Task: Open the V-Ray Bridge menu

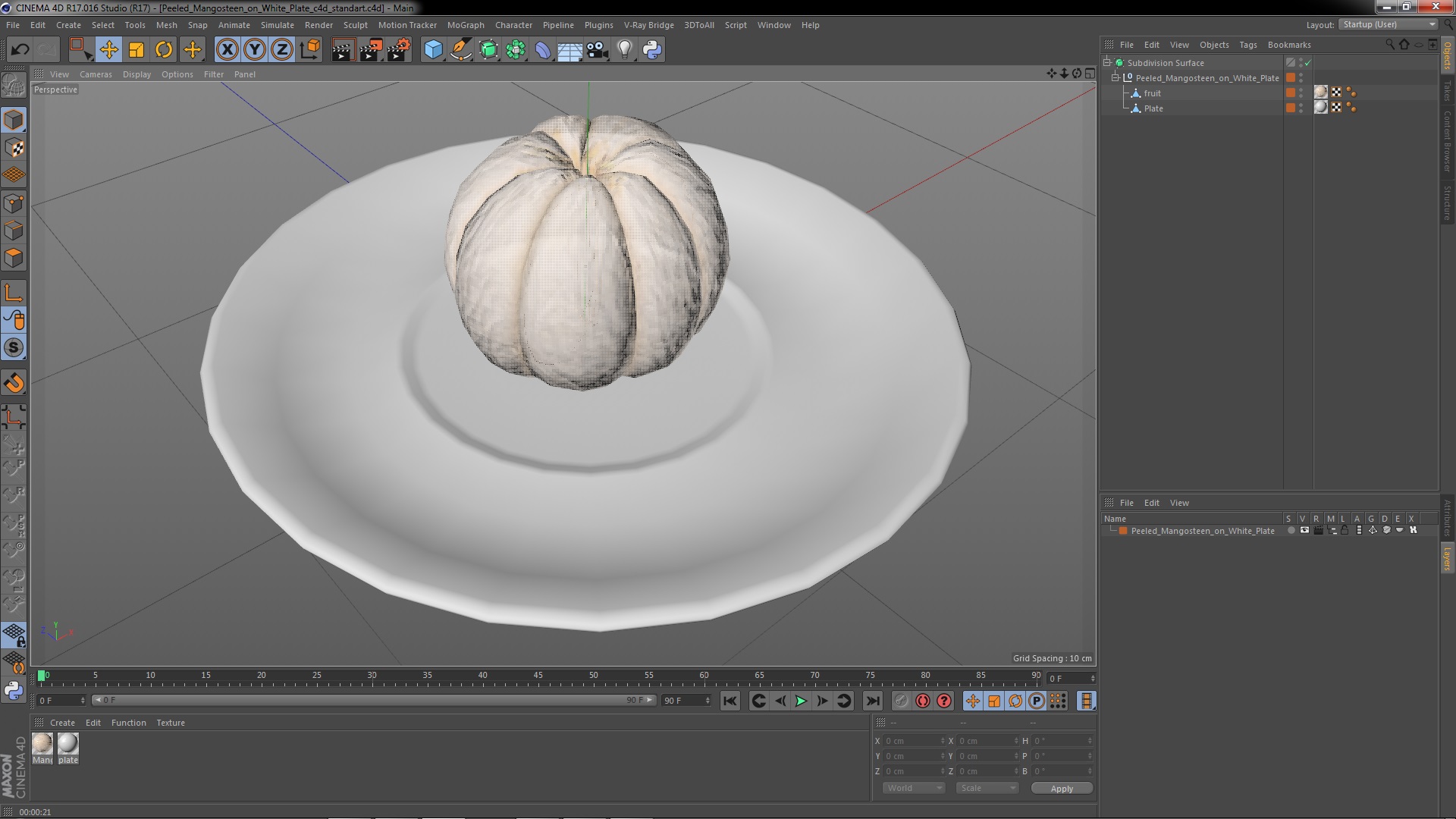Action: tap(648, 25)
